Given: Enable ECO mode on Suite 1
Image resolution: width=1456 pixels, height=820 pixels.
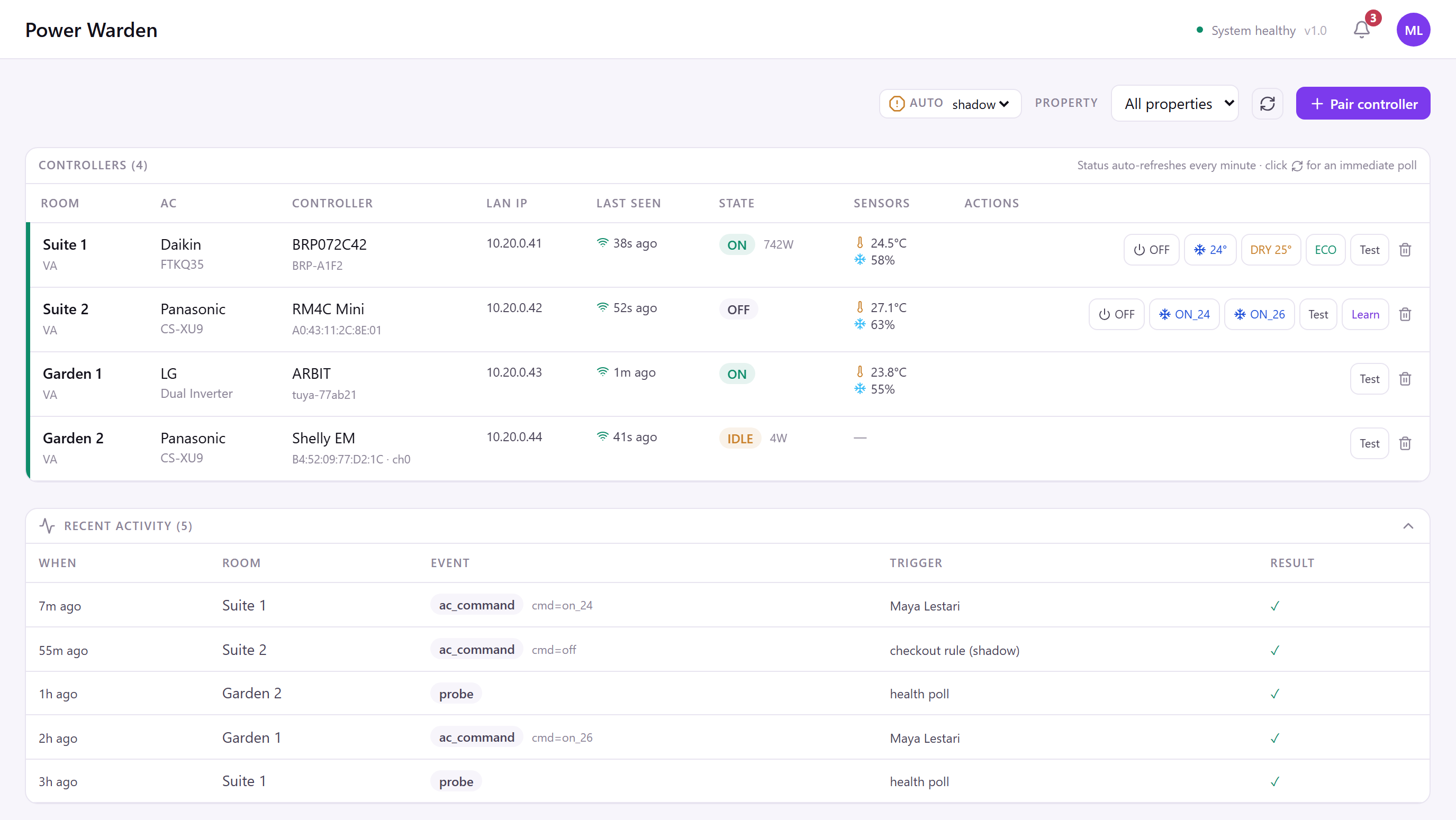Looking at the screenshot, I should coord(1325,250).
